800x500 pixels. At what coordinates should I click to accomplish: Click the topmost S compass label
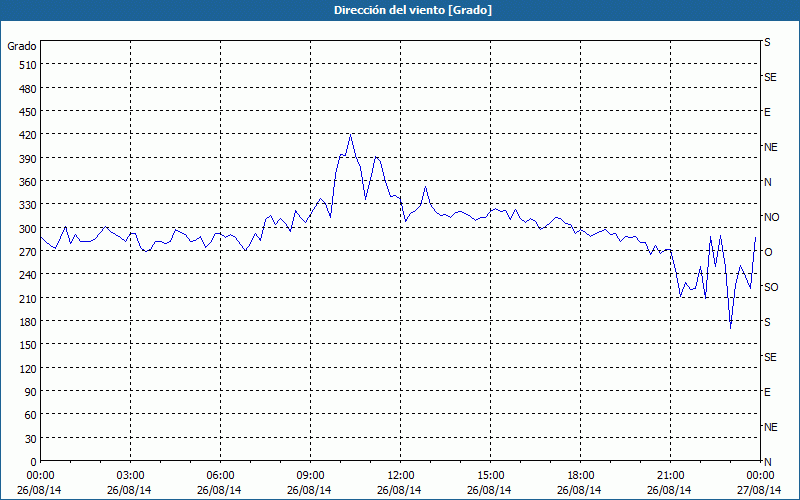tap(767, 42)
